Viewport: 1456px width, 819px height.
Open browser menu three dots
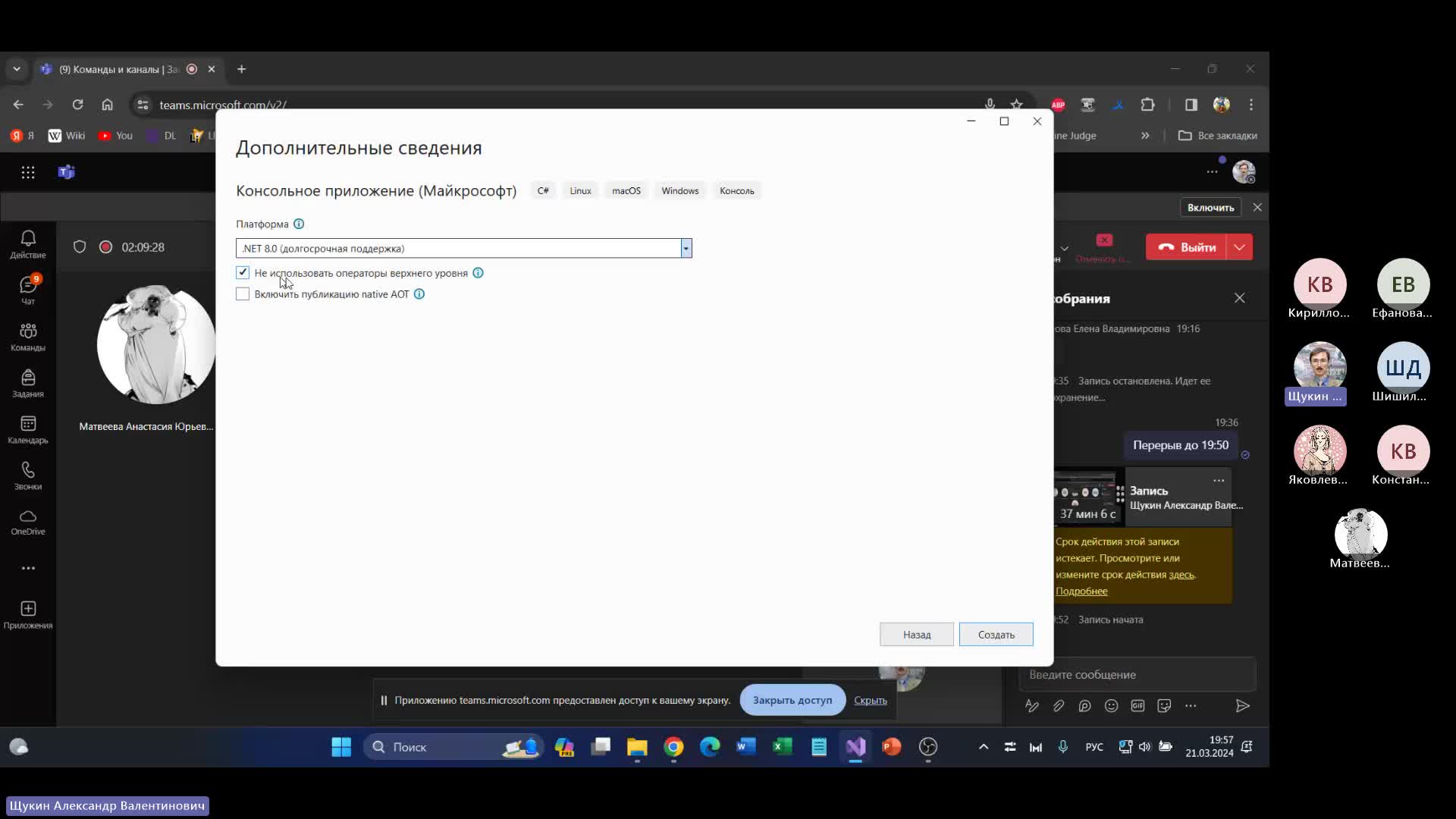[x=1251, y=105]
